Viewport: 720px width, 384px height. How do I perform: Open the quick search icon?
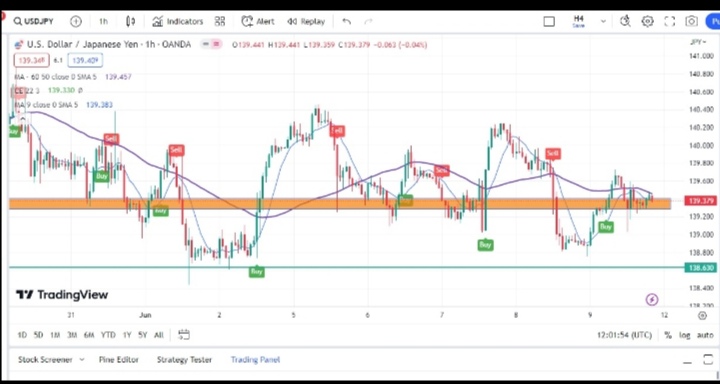click(x=624, y=21)
